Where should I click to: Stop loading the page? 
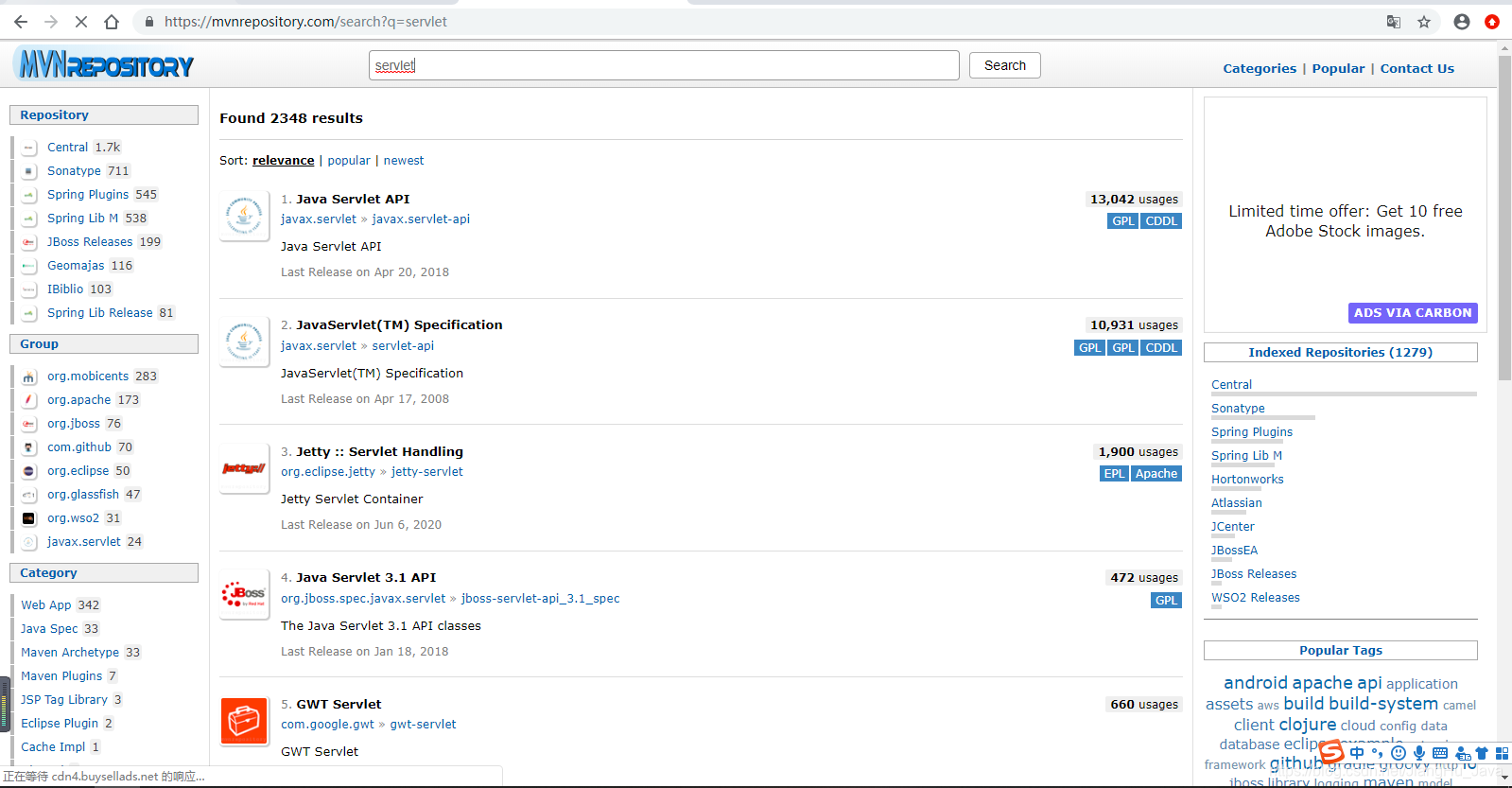(x=81, y=22)
